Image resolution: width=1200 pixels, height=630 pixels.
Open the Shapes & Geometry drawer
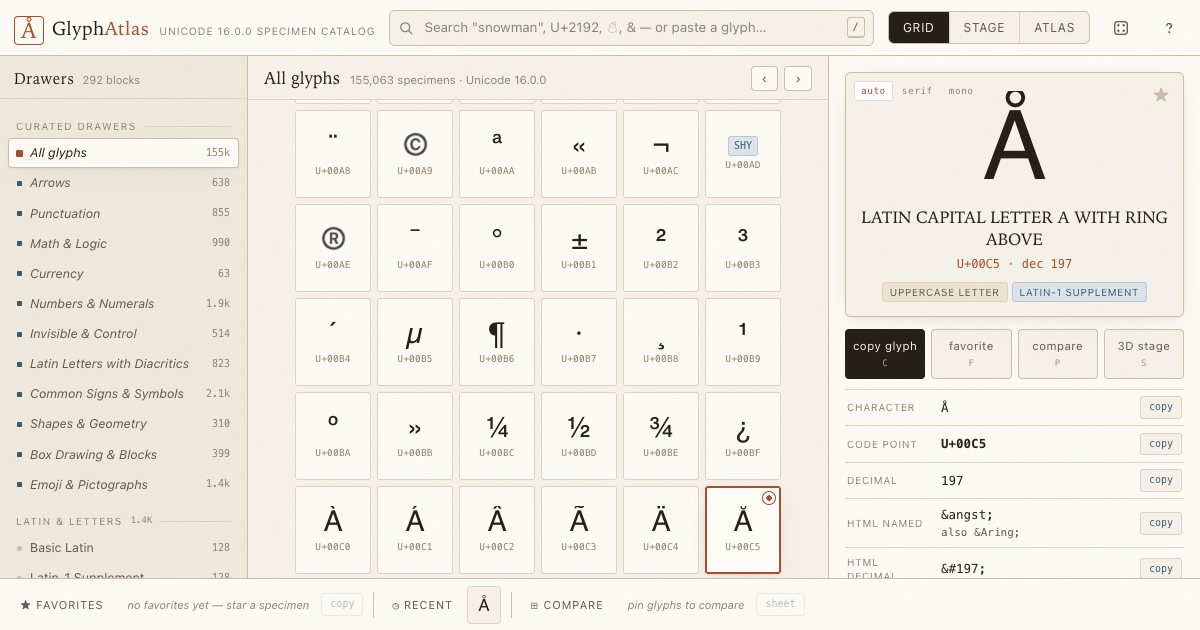124,423
